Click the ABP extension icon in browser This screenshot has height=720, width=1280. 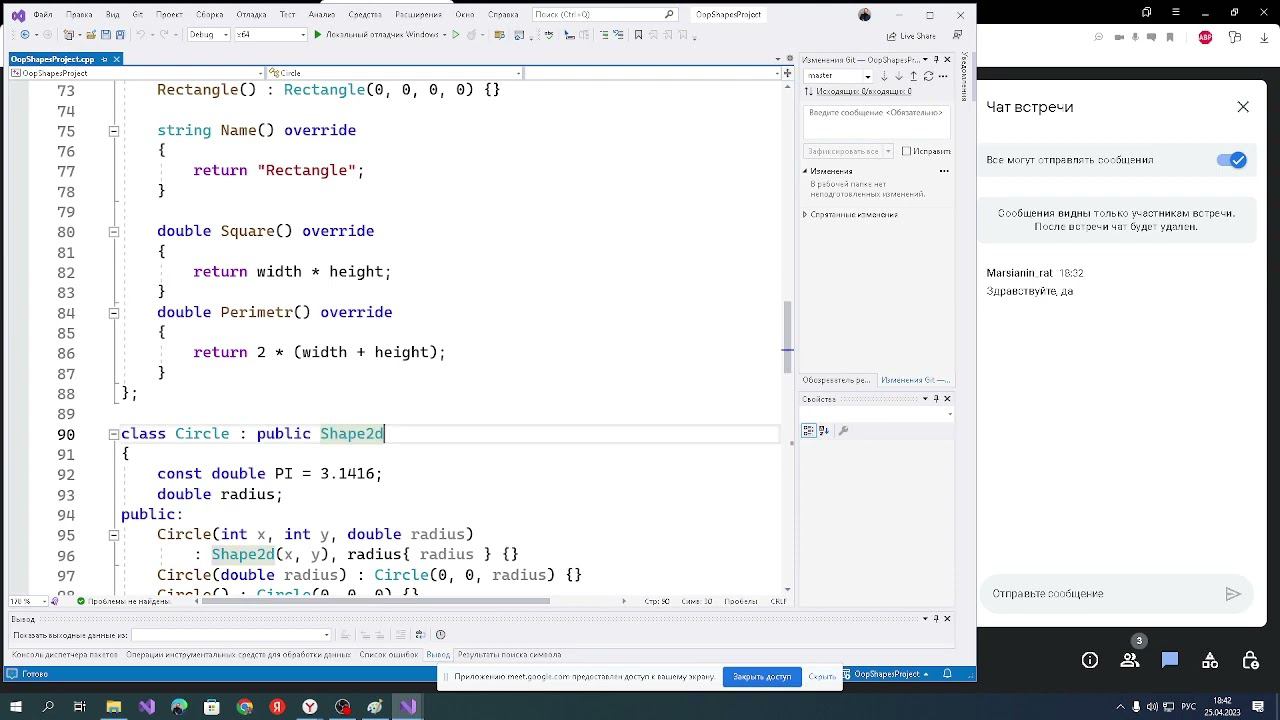click(1205, 37)
